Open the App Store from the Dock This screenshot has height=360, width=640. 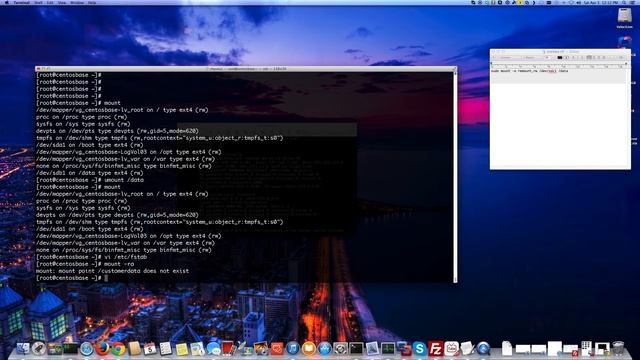click(324, 349)
